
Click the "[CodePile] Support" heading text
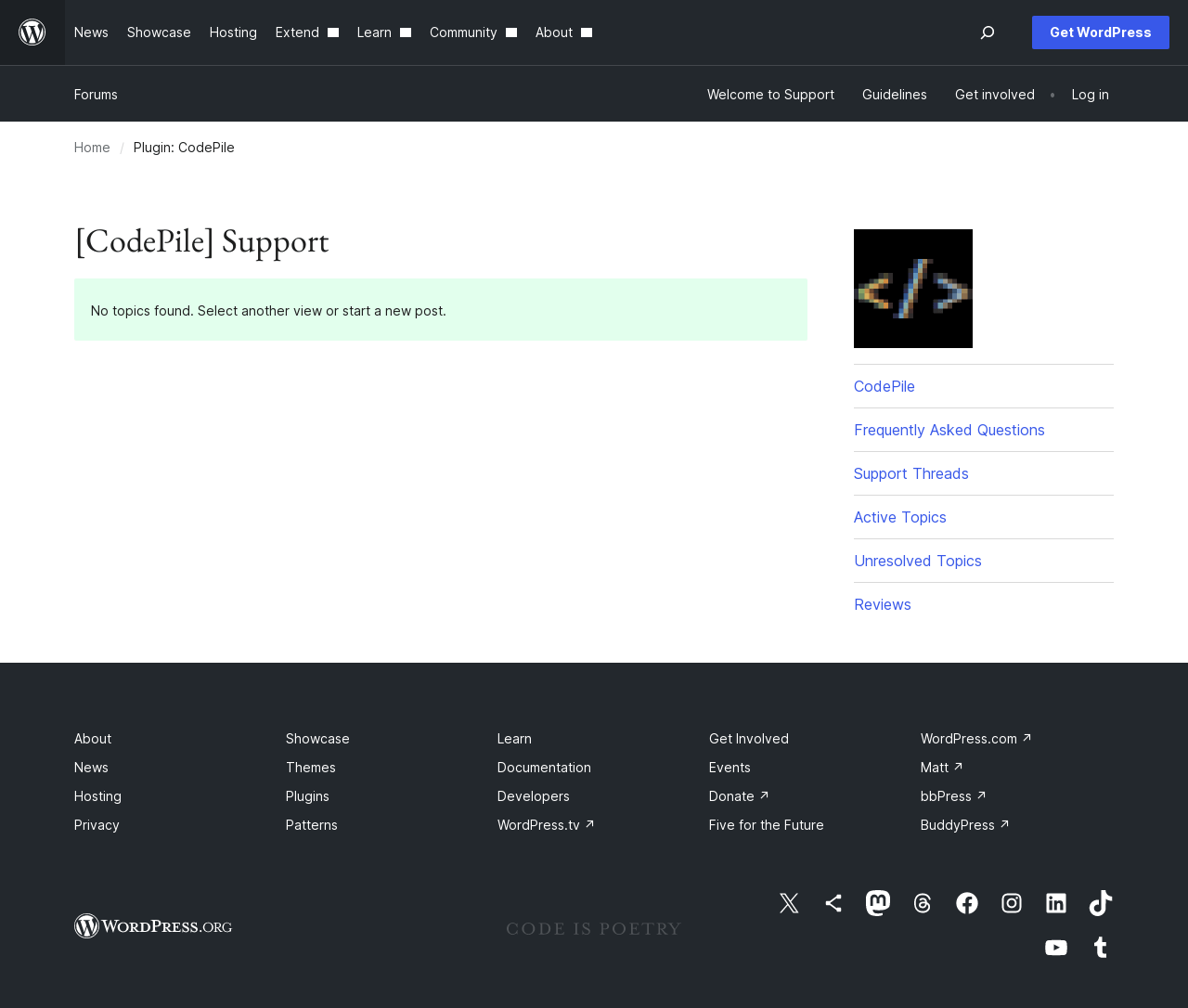(201, 241)
